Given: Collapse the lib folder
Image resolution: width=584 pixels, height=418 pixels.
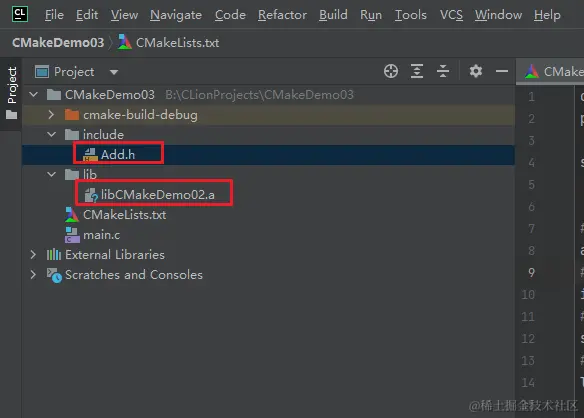Looking at the screenshot, I should pyautogui.click(x=52, y=174).
